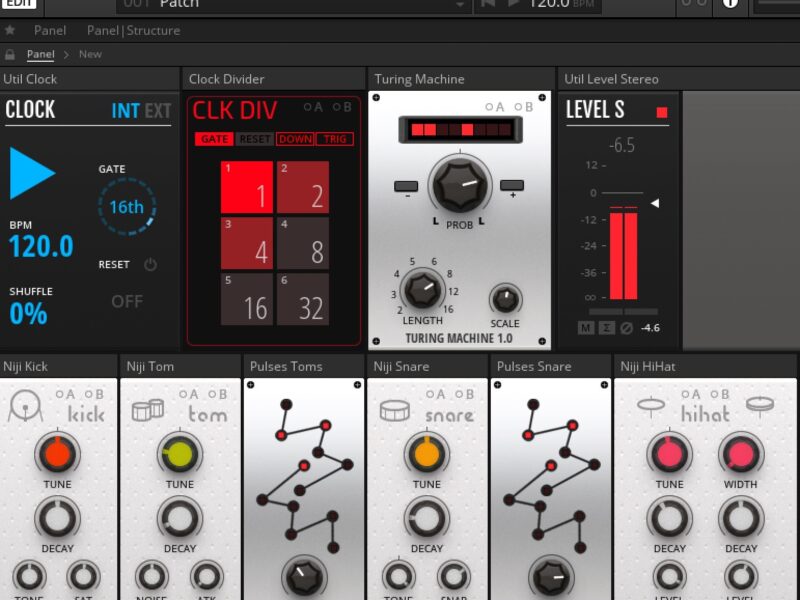Click the sum Σ icon in Level S
This screenshot has height=600, width=800.
click(x=605, y=328)
